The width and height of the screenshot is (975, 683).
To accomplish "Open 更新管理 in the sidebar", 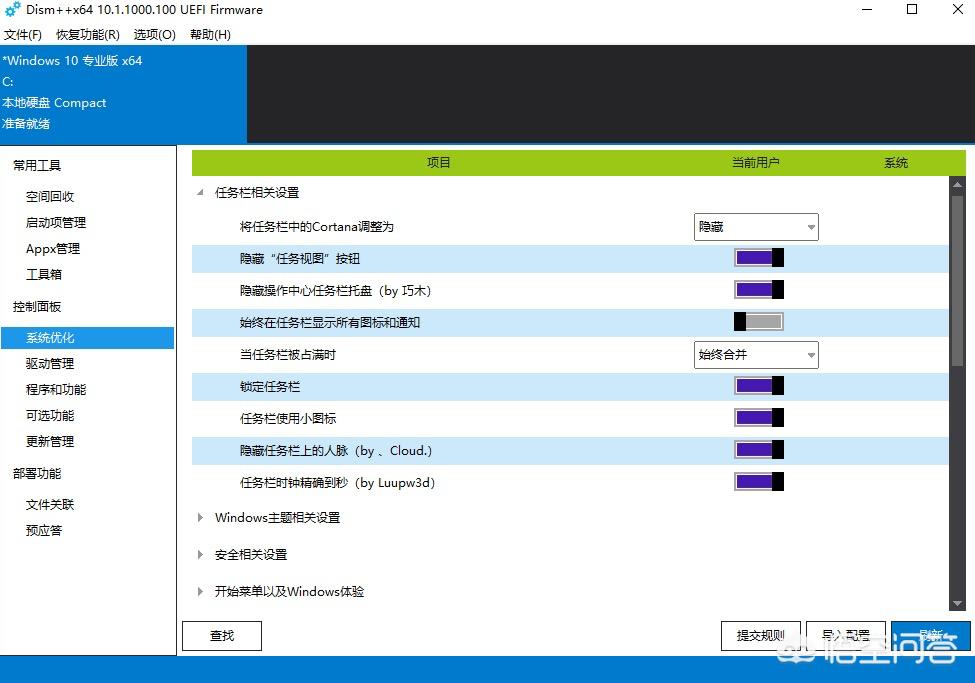I will (x=50, y=442).
